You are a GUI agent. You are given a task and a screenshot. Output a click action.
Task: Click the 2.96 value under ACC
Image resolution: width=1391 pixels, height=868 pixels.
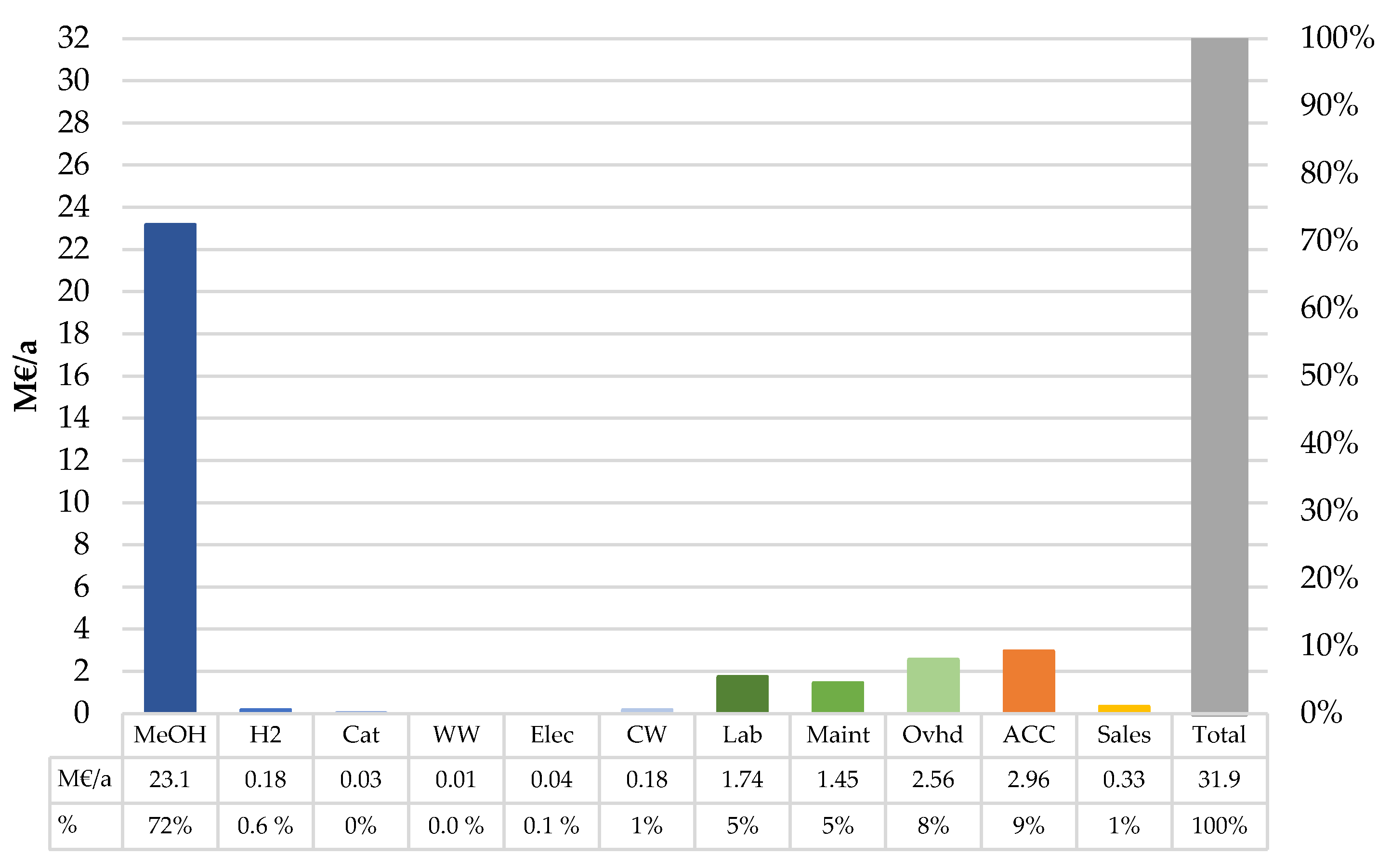(1029, 779)
